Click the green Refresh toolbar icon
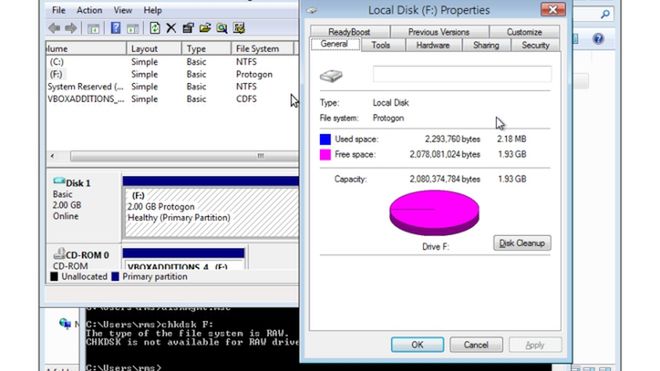Viewport: 660px width, 371px height. click(x=154, y=28)
